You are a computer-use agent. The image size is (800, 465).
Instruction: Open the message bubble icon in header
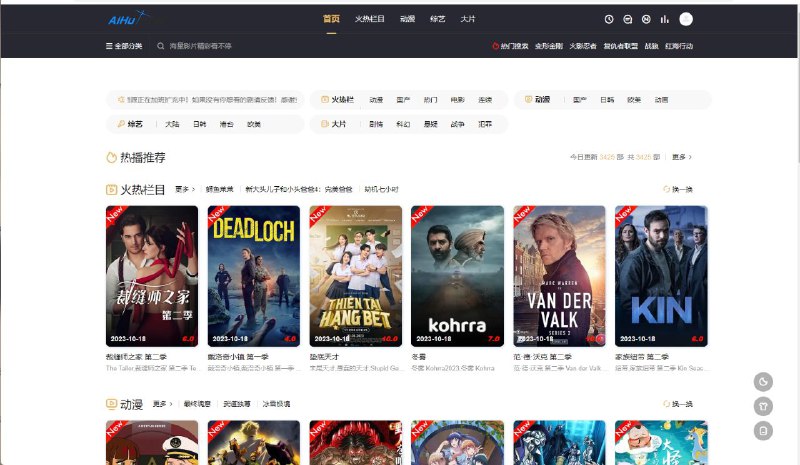(628, 19)
